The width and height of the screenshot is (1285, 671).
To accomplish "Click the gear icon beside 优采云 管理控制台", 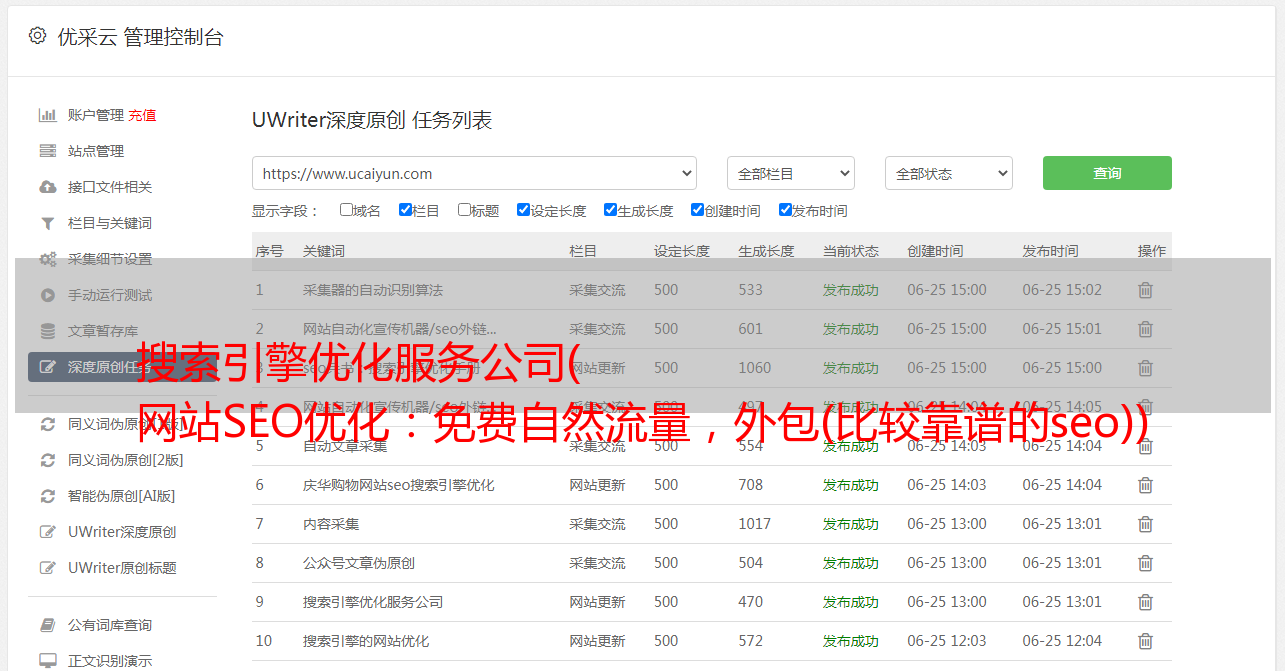I will [x=37, y=36].
